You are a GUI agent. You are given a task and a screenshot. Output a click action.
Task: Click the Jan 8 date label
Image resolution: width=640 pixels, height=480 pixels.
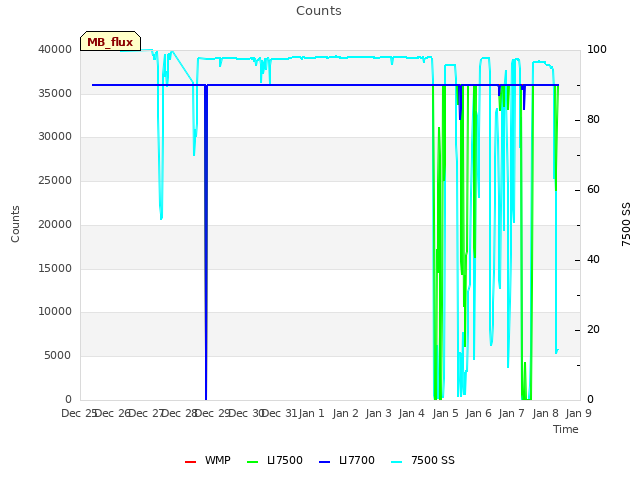pos(545,413)
